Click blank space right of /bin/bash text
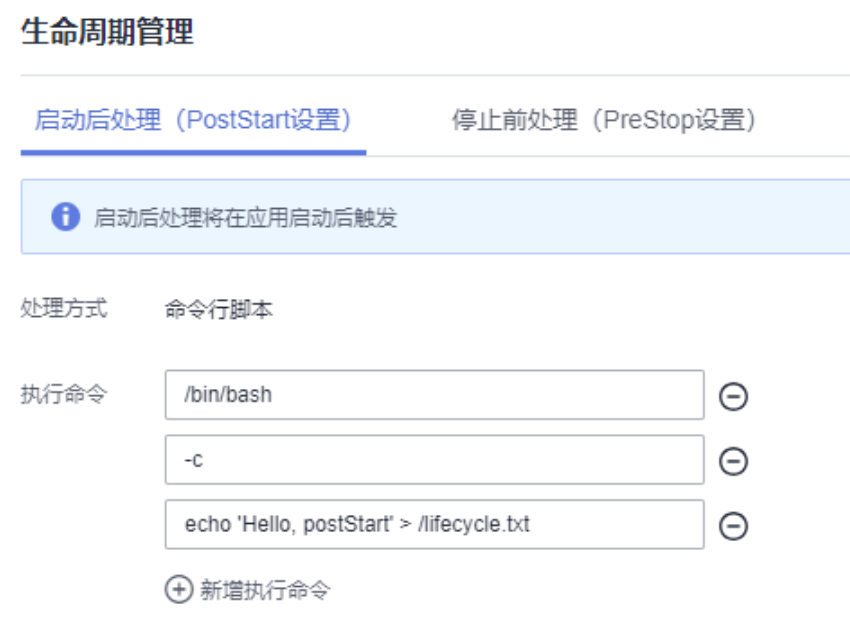 (488, 395)
